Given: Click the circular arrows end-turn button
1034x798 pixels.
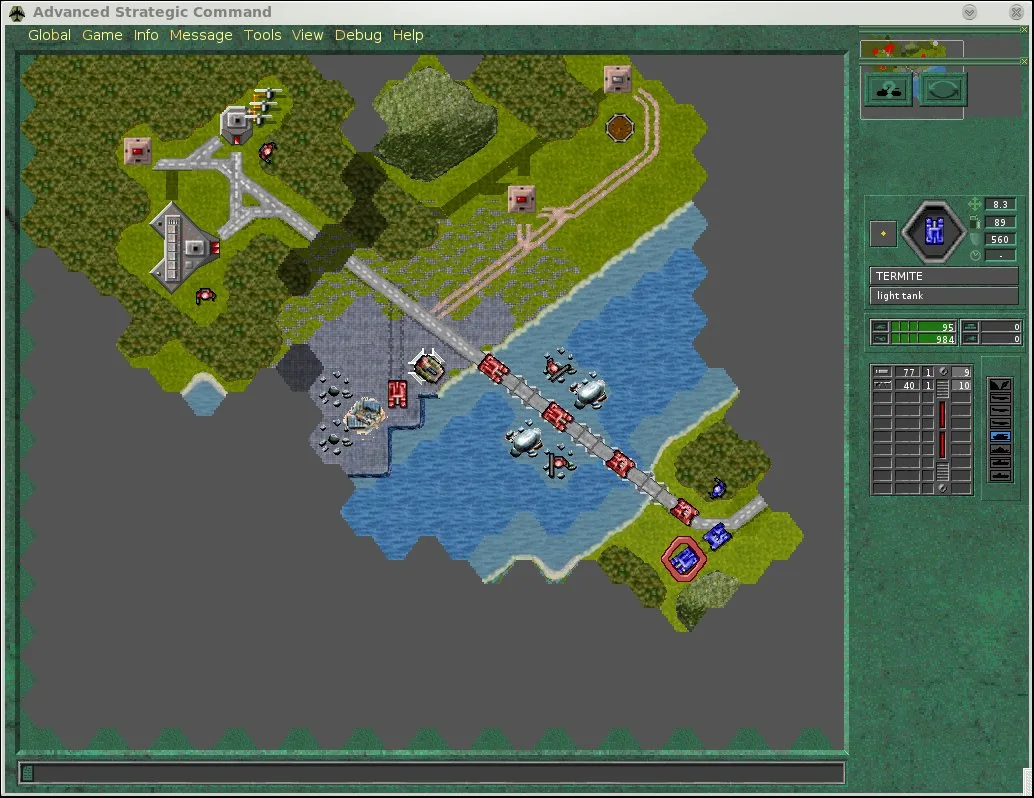Looking at the screenshot, I should 943,90.
